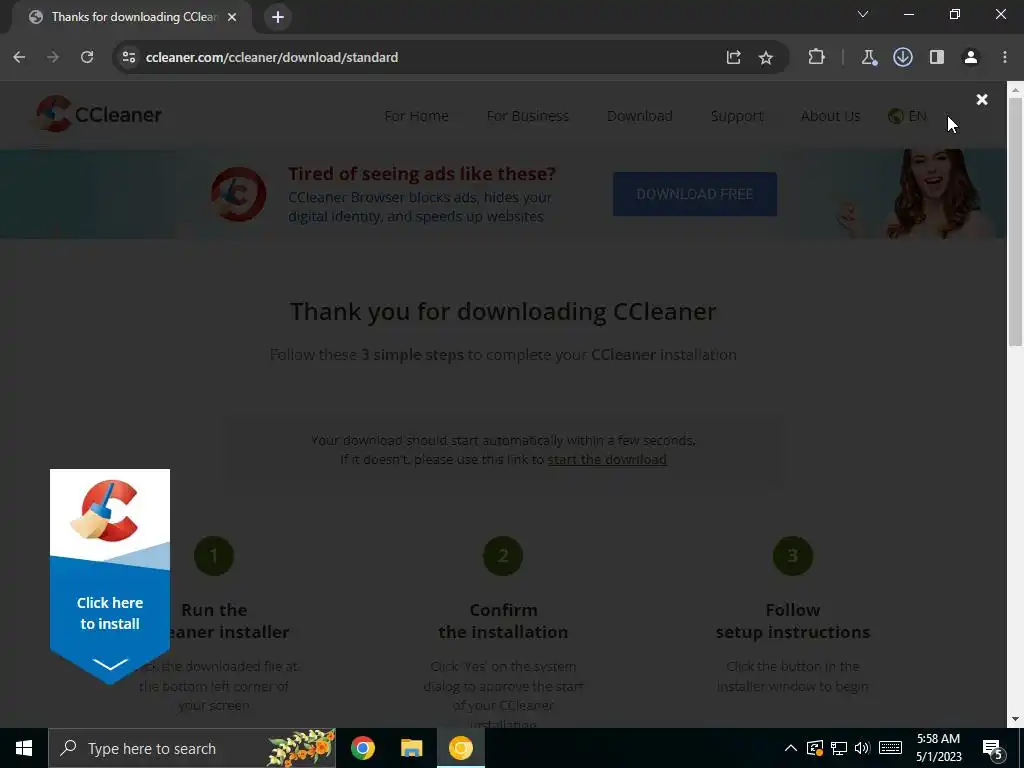This screenshot has height=768, width=1024.
Task: Click the address bar URL
Action: pyautogui.click(x=272, y=57)
